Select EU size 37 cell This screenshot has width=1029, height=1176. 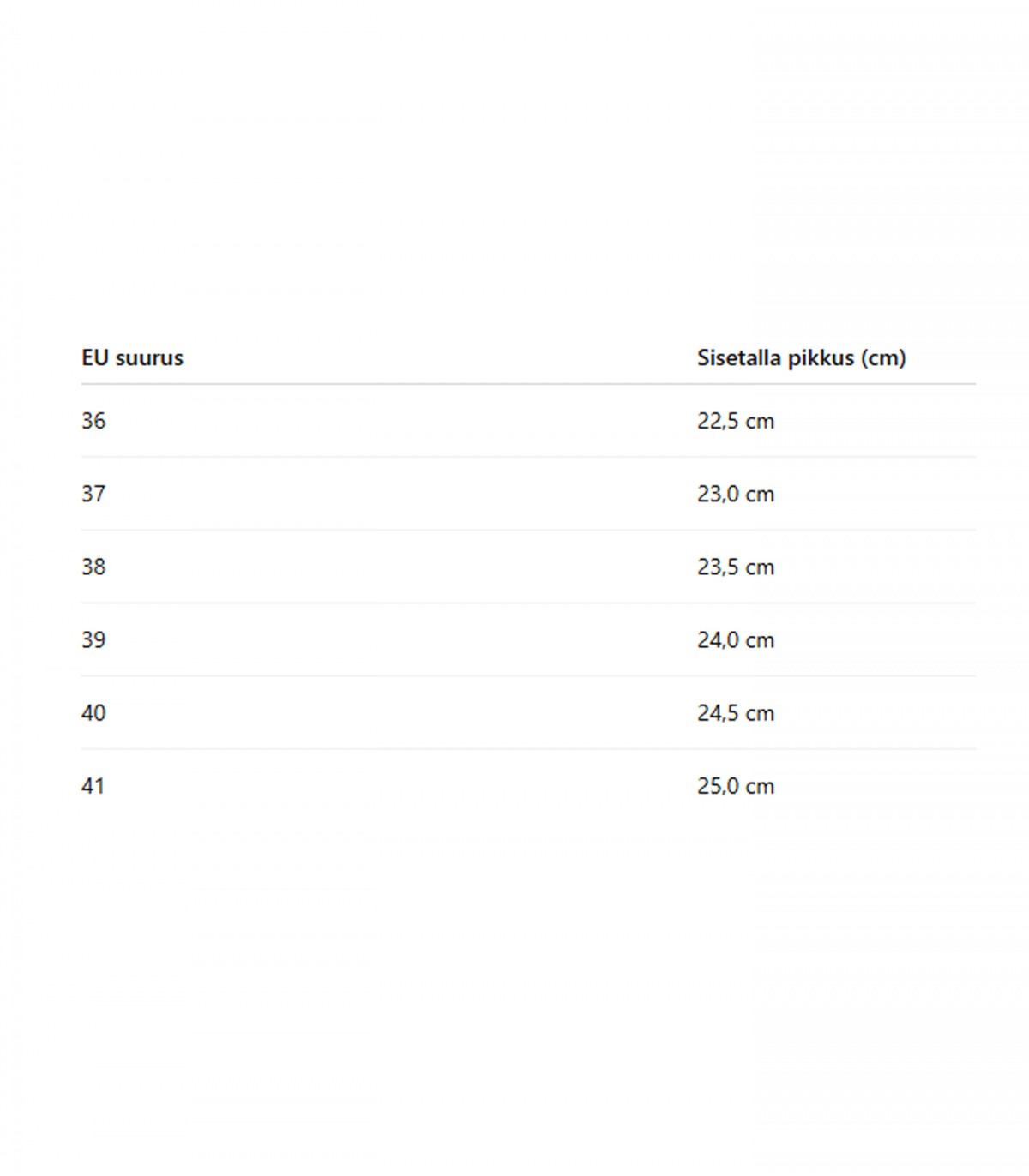click(93, 494)
